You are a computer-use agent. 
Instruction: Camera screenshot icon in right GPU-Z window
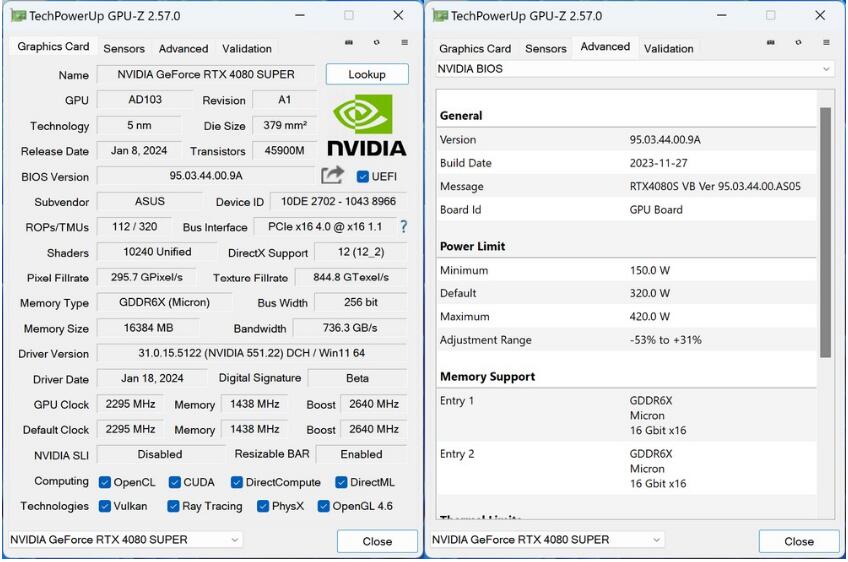(771, 42)
